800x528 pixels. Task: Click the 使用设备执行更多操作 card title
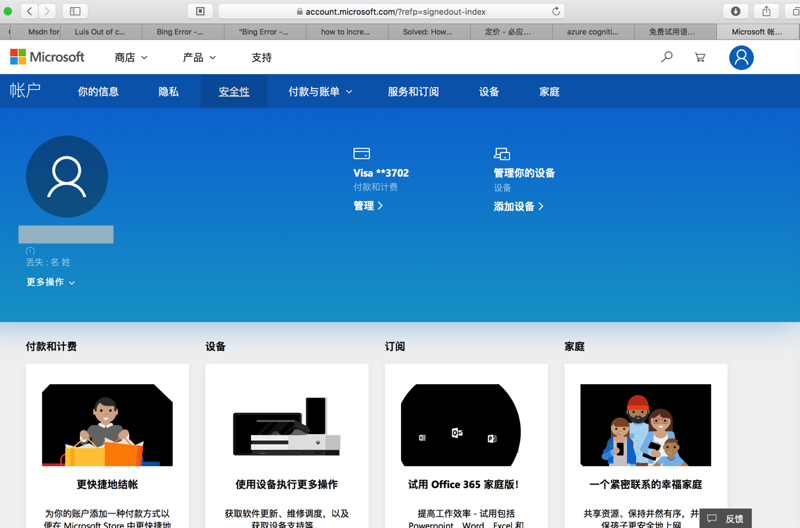tap(287, 485)
